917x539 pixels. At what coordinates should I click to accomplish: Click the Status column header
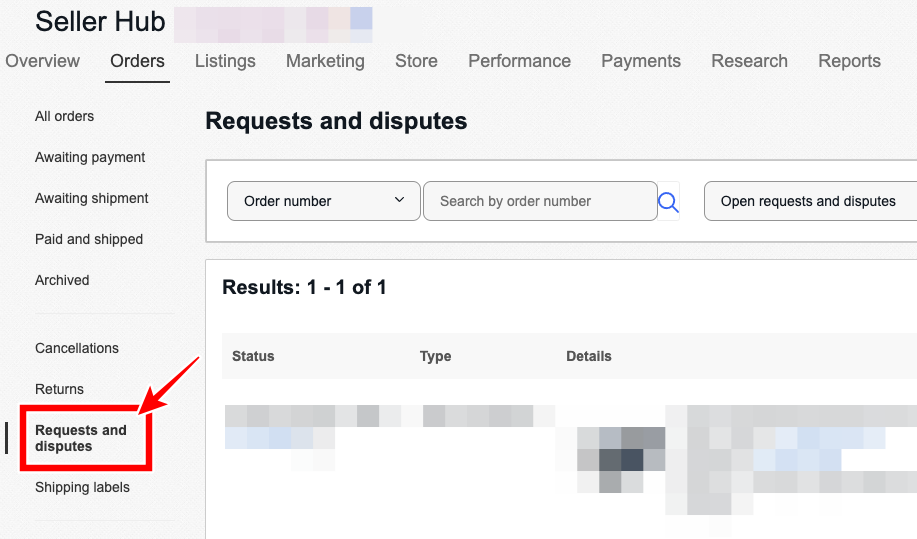[253, 356]
